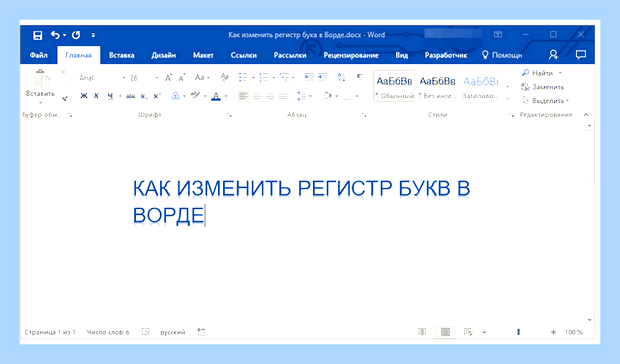The image size is (620, 364).
Task: Increase font size with larger A icon
Action: coord(168,77)
